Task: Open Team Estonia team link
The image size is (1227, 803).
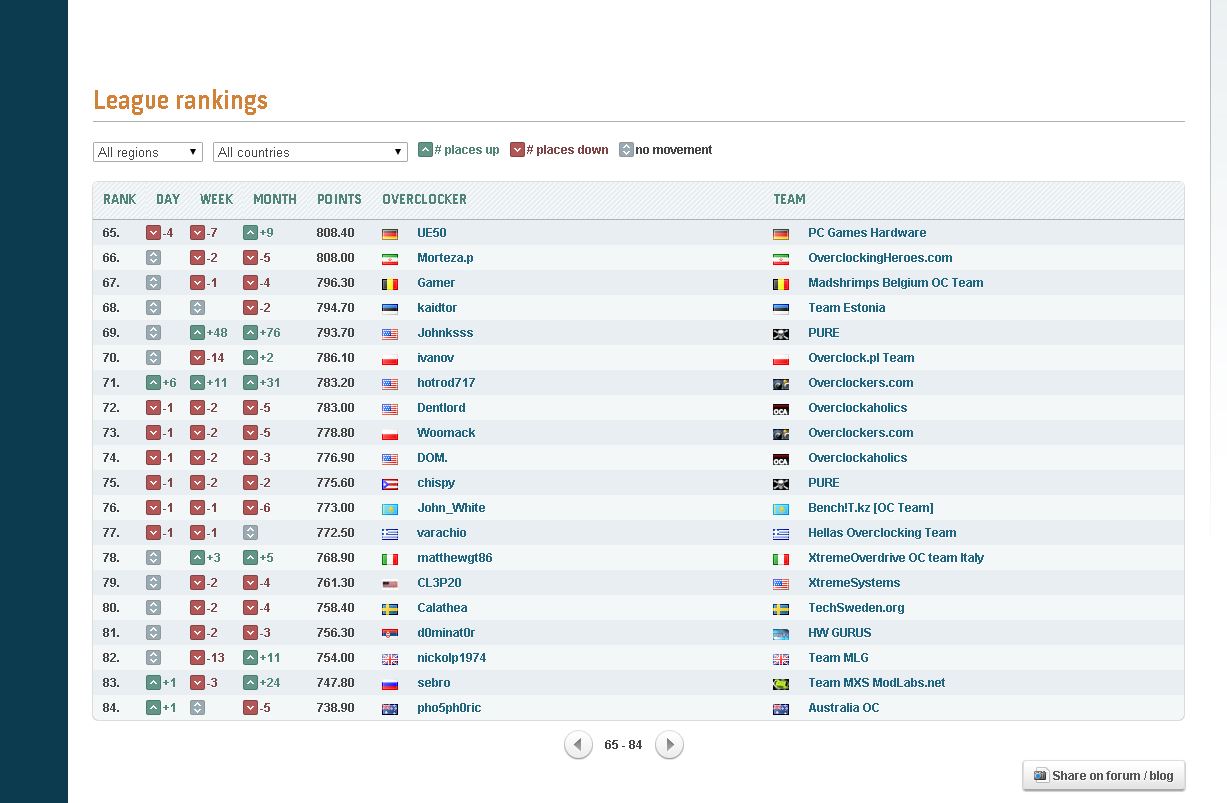Action: click(x=846, y=307)
